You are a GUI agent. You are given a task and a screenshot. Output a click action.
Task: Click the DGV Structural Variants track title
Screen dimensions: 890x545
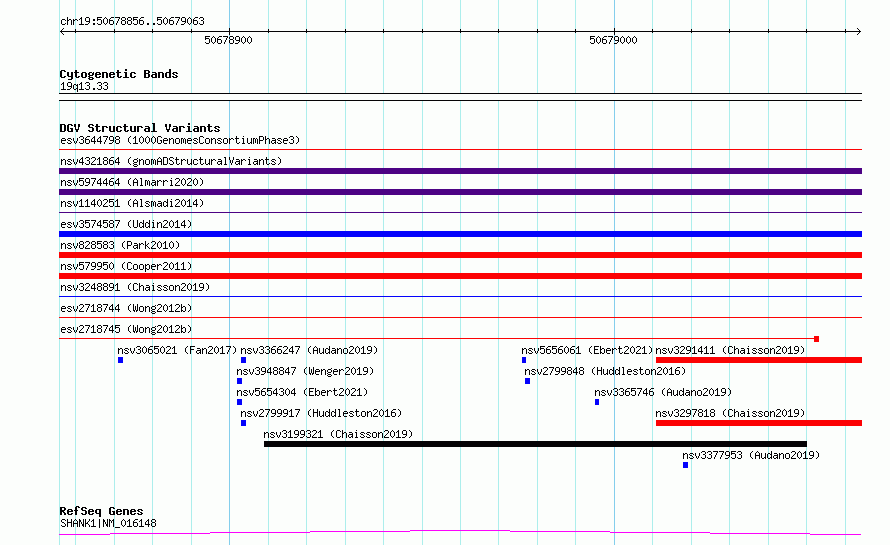click(x=140, y=128)
